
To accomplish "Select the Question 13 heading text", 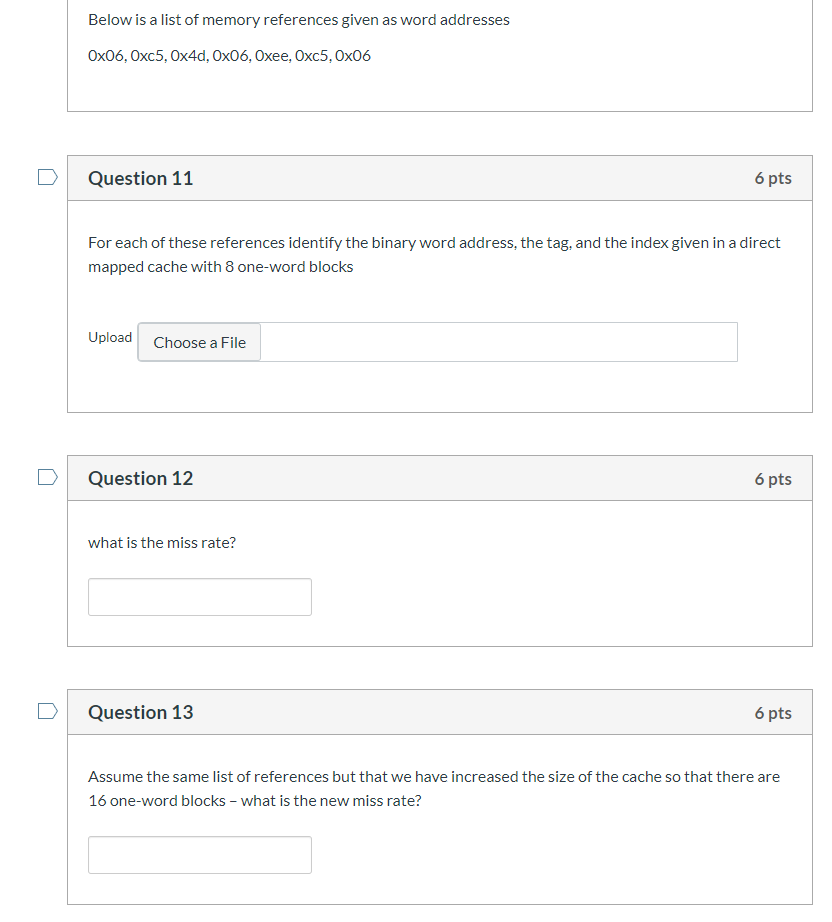I will point(141,712).
